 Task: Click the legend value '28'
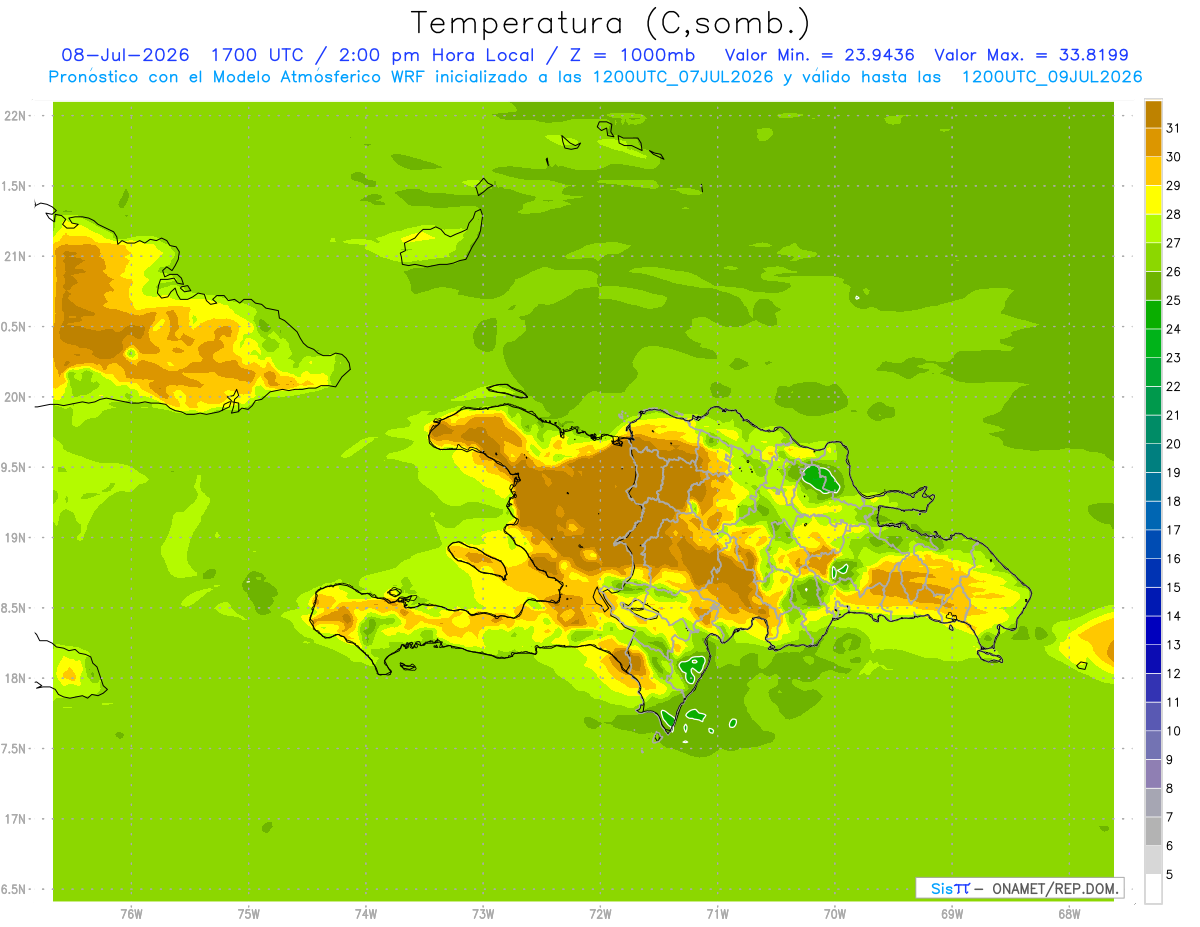[x=1172, y=214]
